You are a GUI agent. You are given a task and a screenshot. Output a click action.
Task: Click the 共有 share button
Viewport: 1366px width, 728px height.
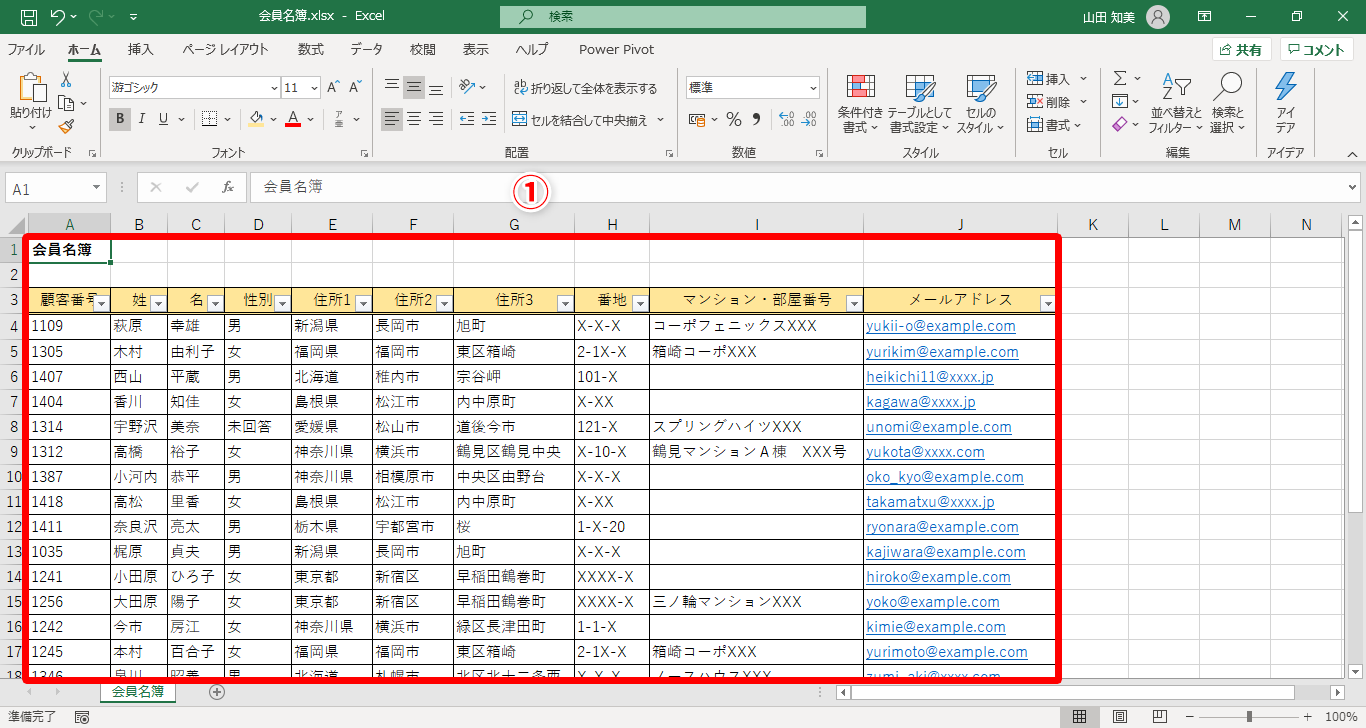(1242, 50)
